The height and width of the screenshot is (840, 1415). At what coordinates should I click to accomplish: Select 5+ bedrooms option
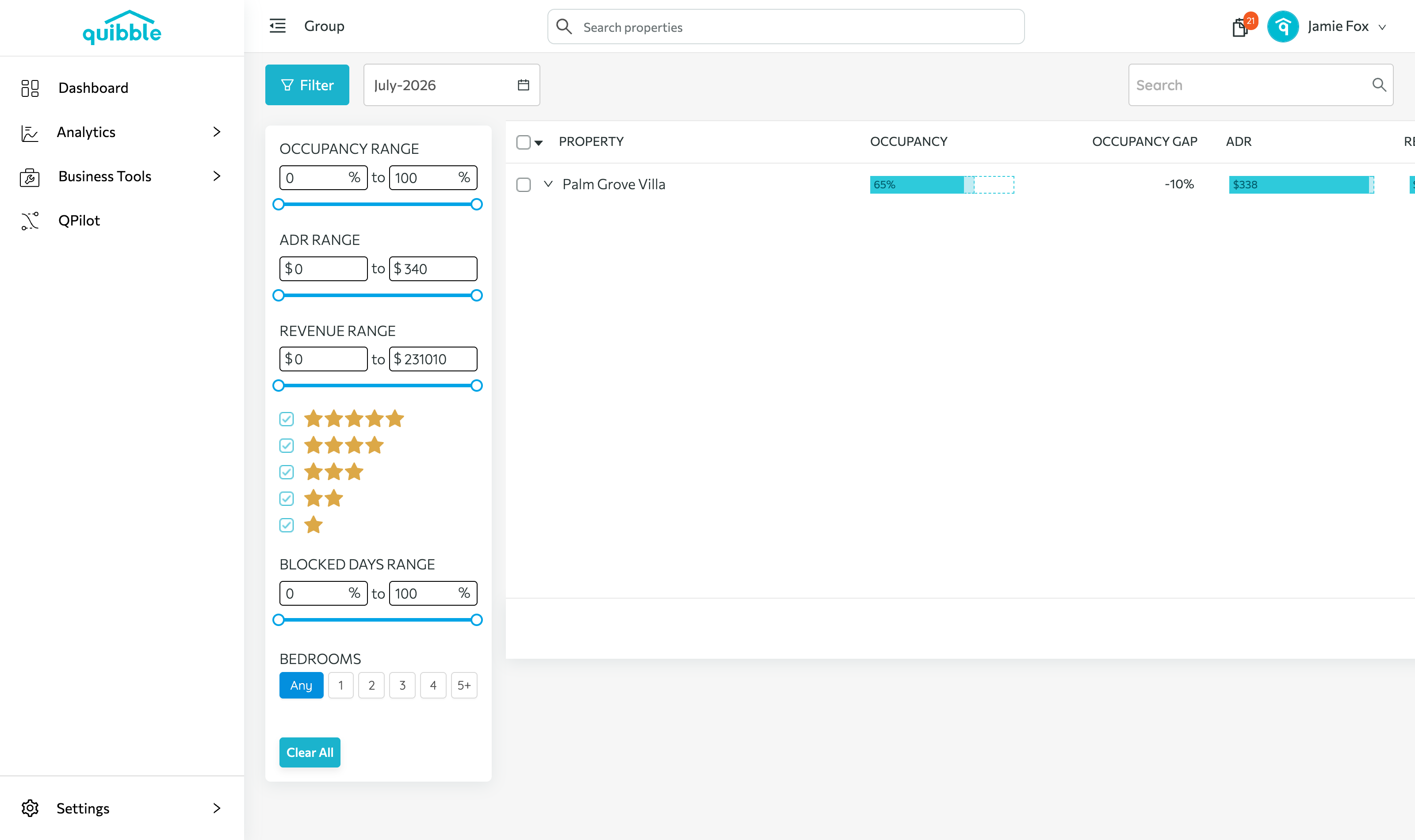[464, 685]
